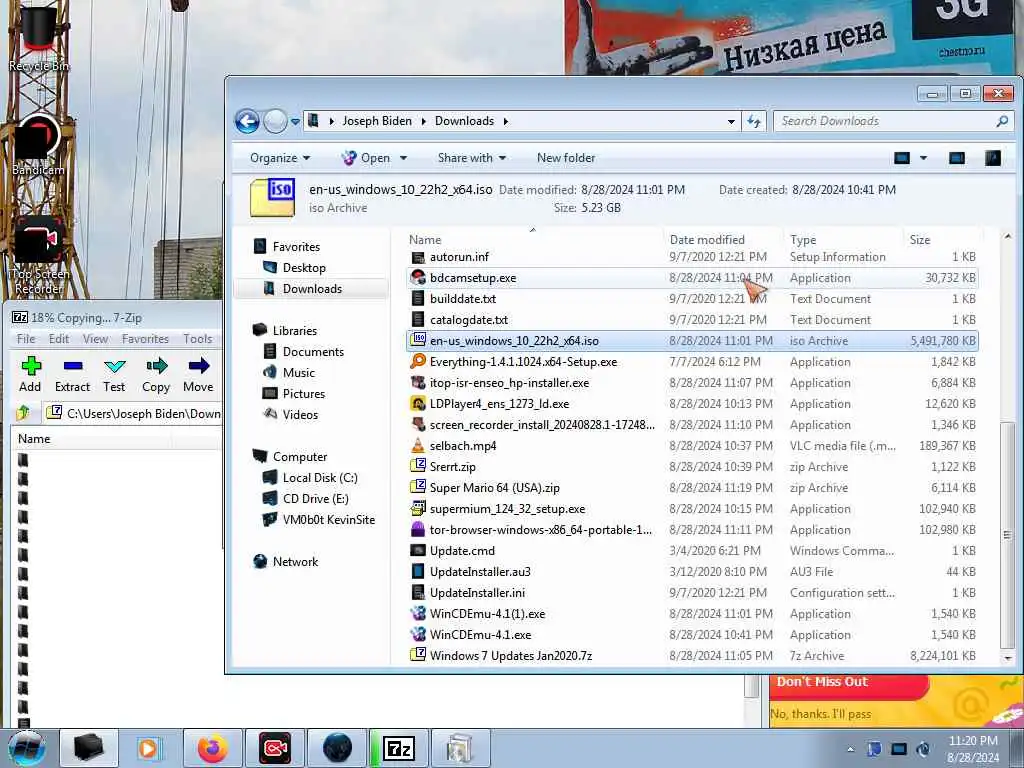Open Firefox from the taskbar
The image size is (1024, 768).
click(x=212, y=748)
